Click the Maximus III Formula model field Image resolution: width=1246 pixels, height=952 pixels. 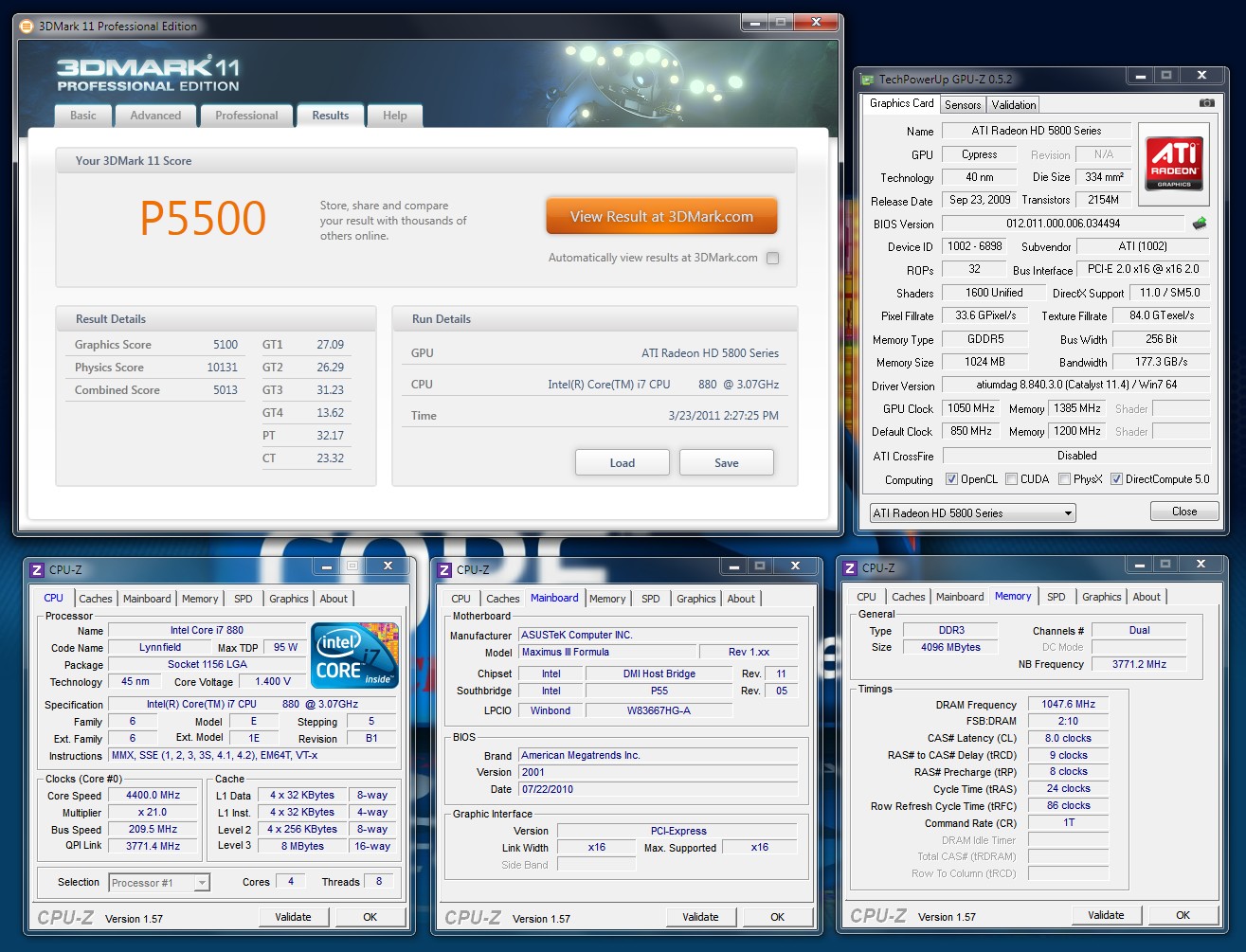coord(606,652)
